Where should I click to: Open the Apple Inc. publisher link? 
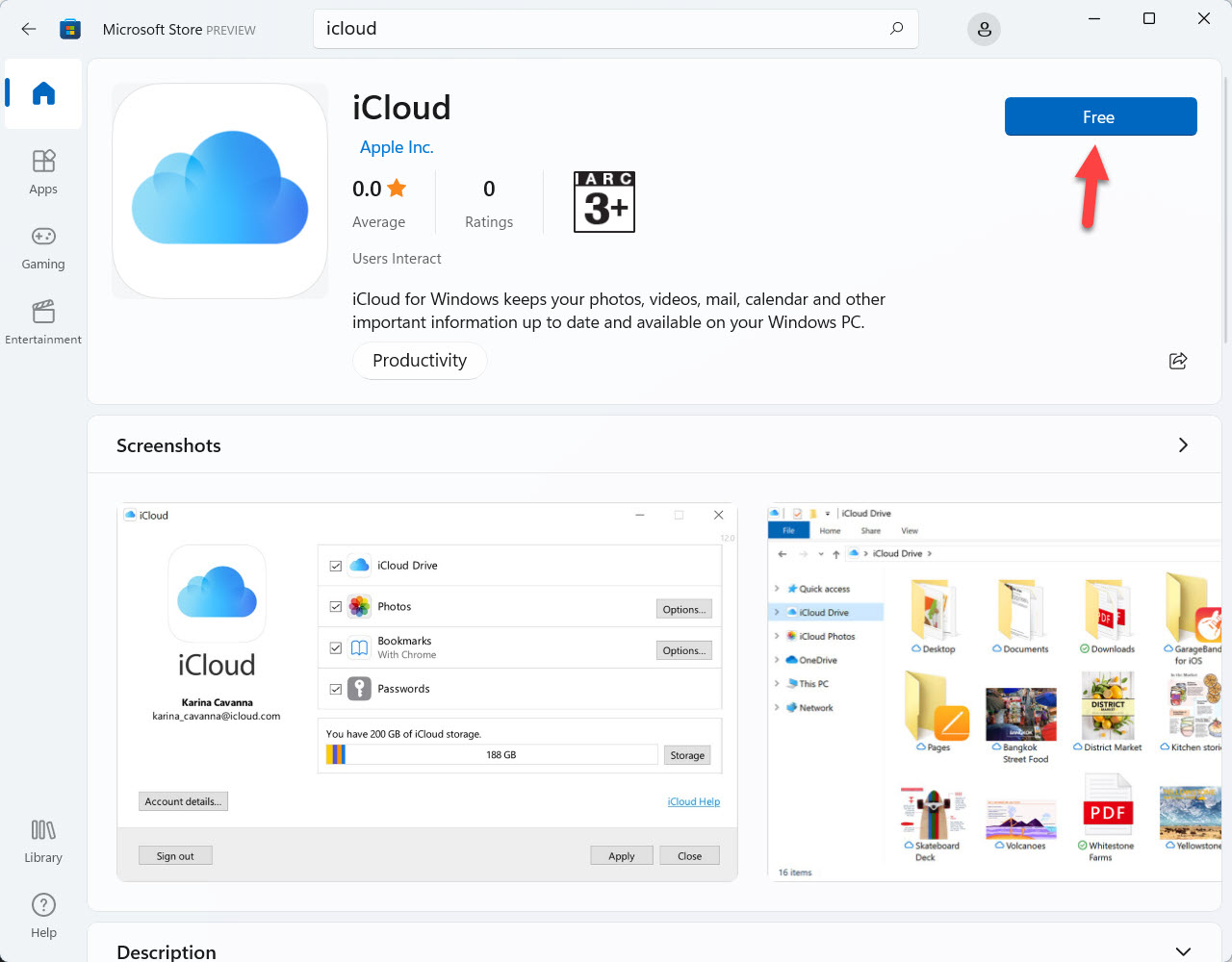[x=397, y=147]
